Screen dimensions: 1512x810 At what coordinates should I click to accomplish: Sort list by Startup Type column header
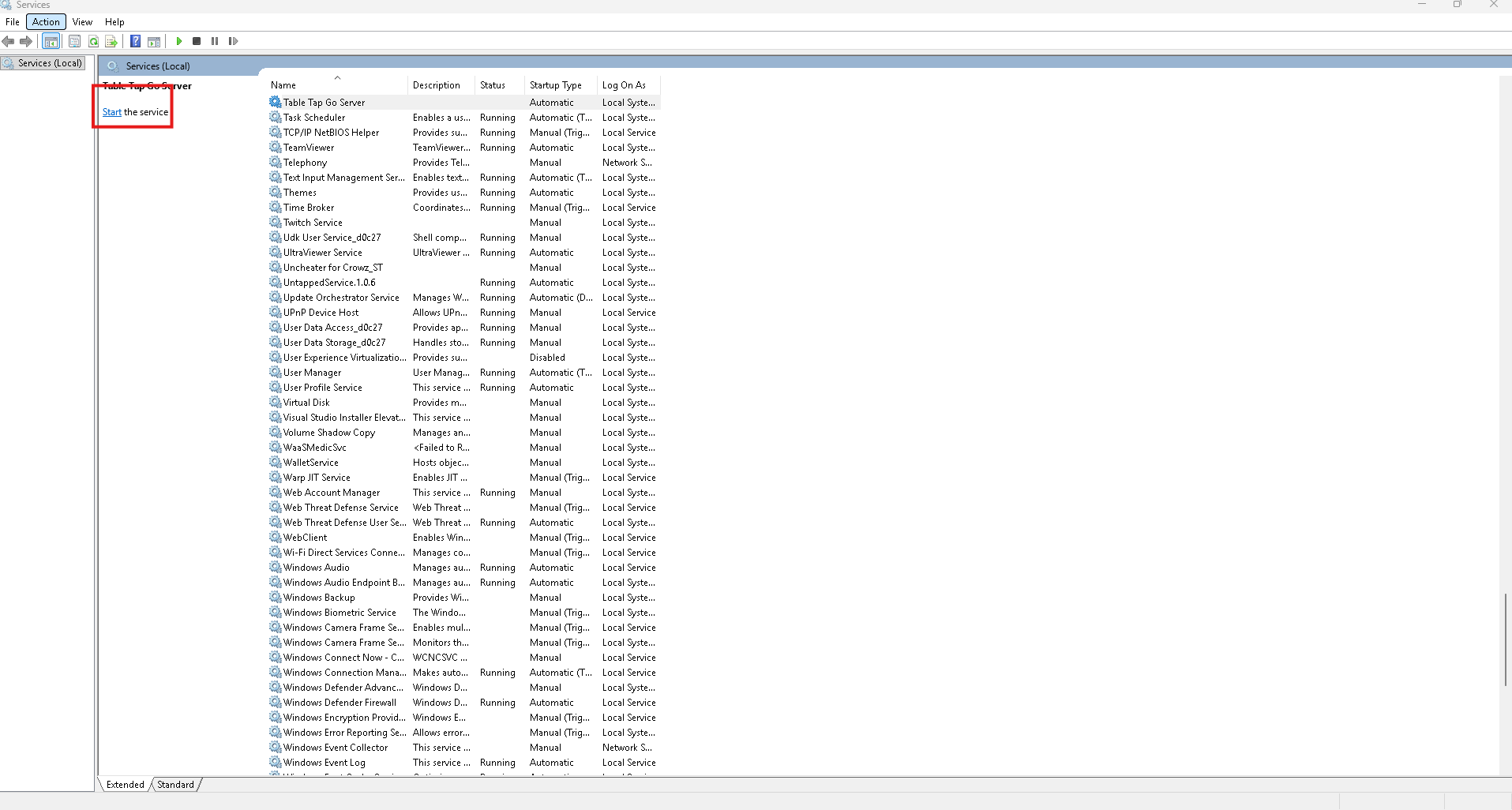[555, 85]
